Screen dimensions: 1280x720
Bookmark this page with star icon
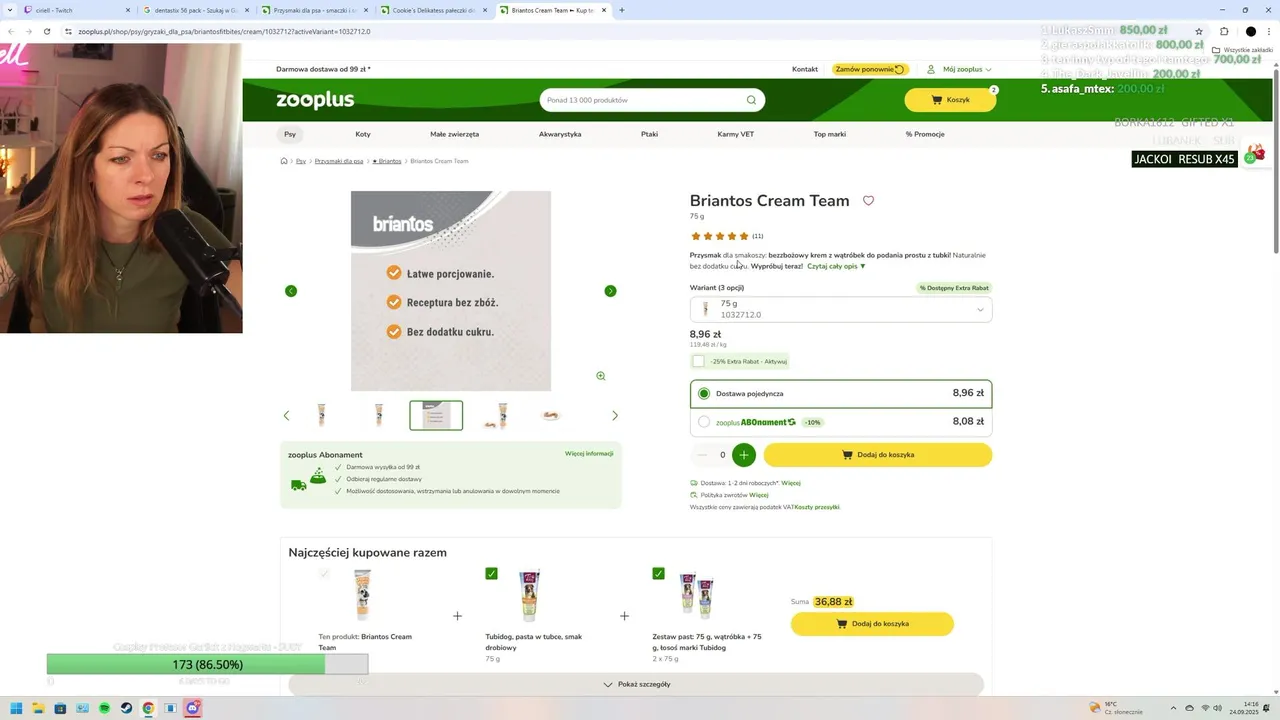1199,31
